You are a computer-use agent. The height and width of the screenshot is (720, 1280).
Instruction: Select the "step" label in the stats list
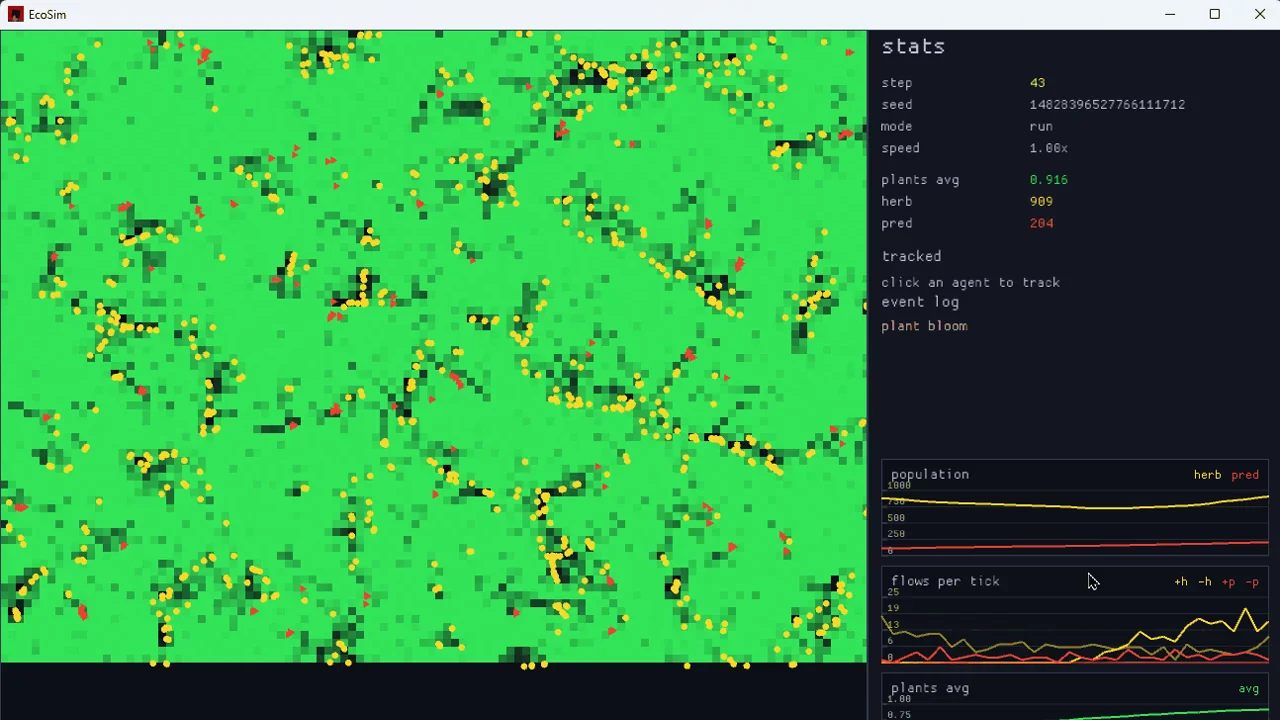coord(897,83)
